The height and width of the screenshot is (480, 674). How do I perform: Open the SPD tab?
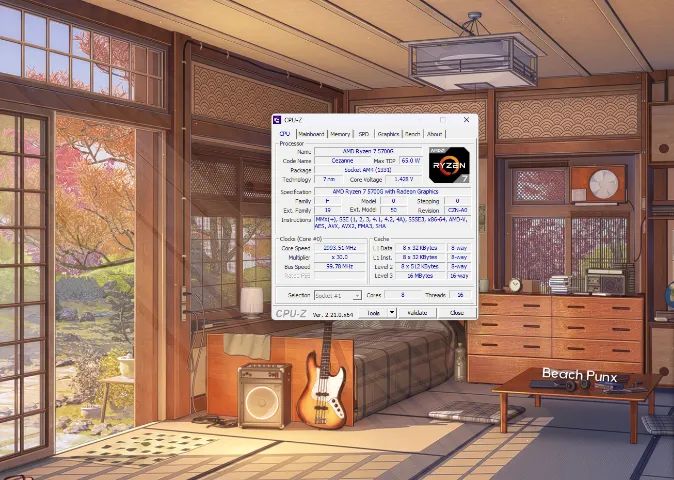click(364, 134)
